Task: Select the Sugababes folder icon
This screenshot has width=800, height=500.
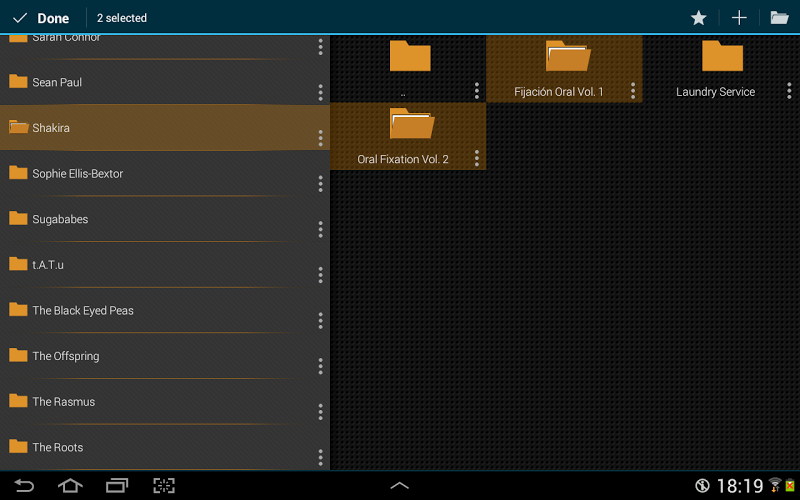Action: (x=18, y=218)
